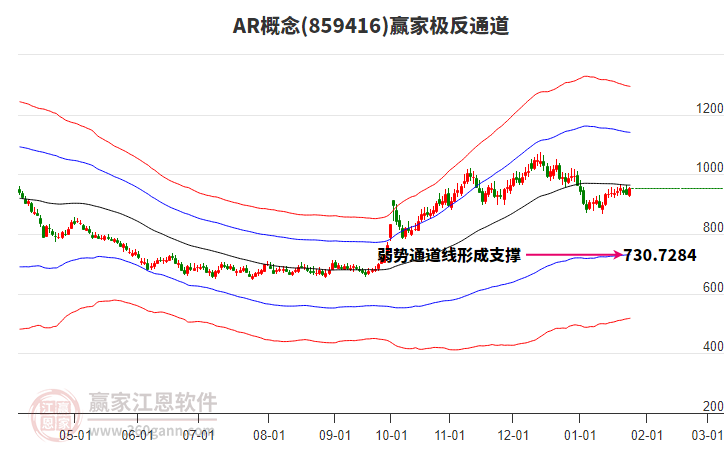This screenshot has width=726, height=450.
Task: Click the x-axis date label 06-01
Action: click(138, 435)
